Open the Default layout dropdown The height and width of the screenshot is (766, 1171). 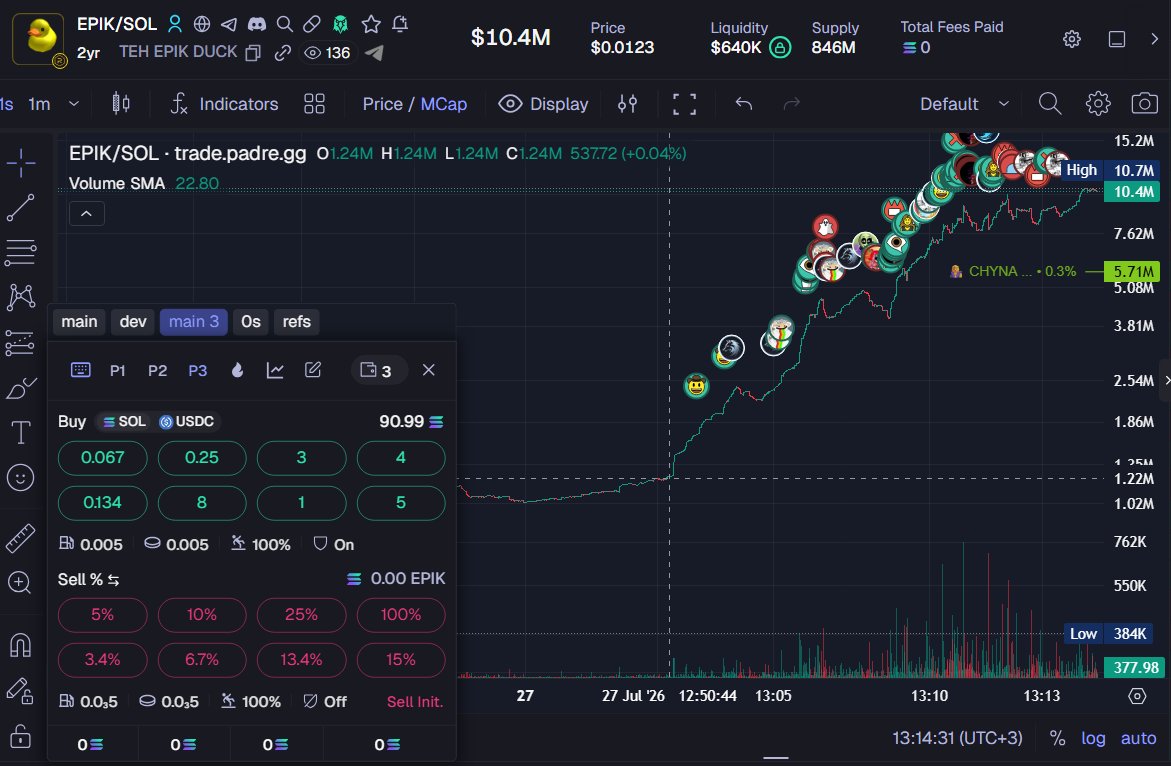point(964,104)
